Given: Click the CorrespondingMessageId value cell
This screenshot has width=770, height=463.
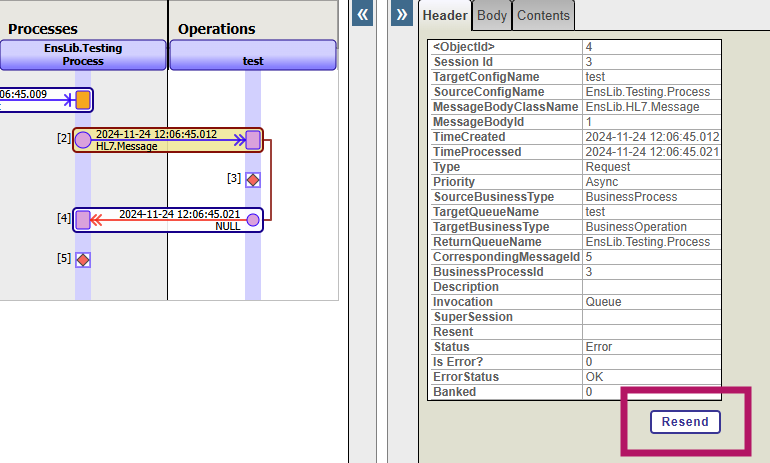Looking at the screenshot, I should point(651,257).
